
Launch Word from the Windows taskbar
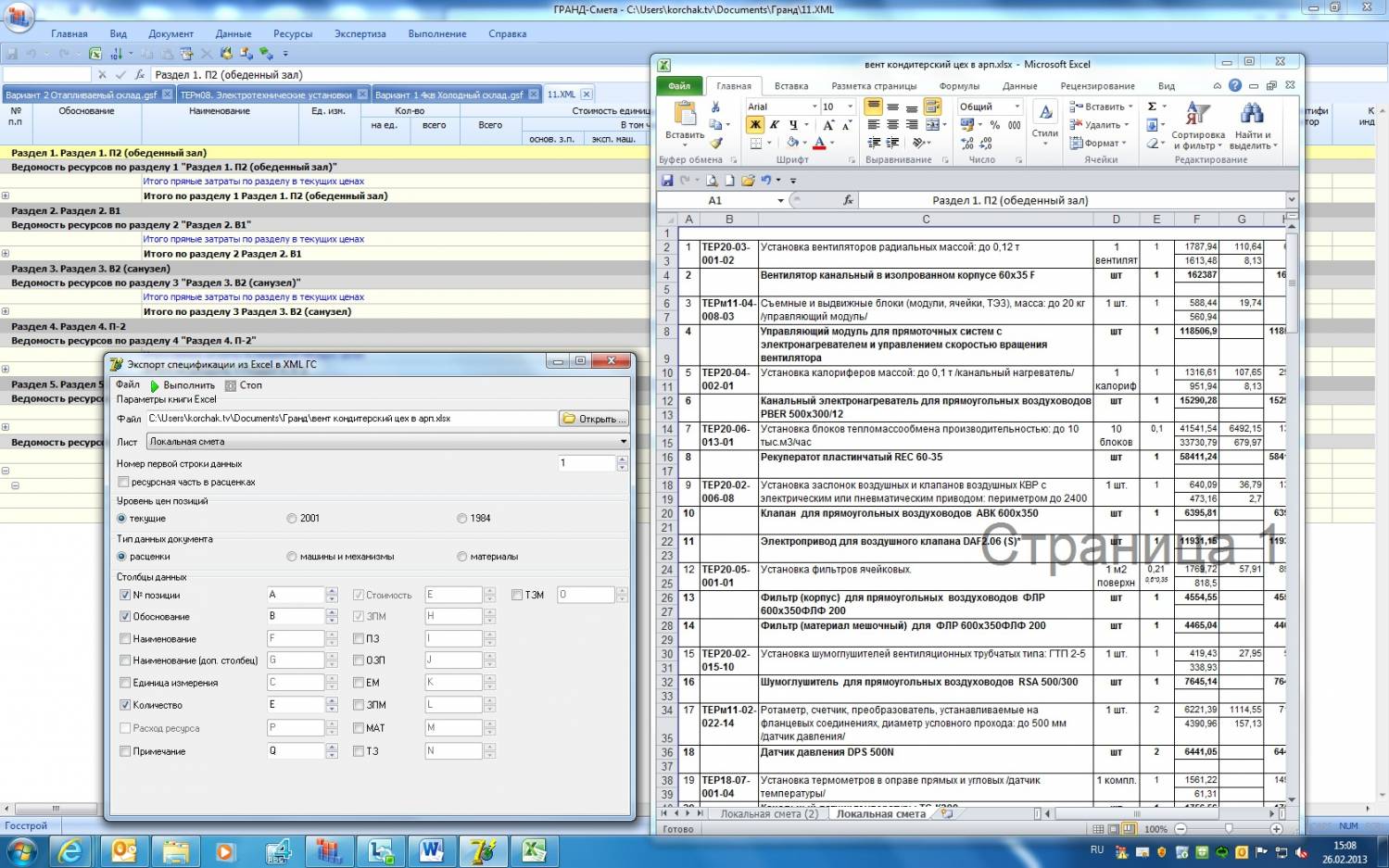[x=432, y=849]
